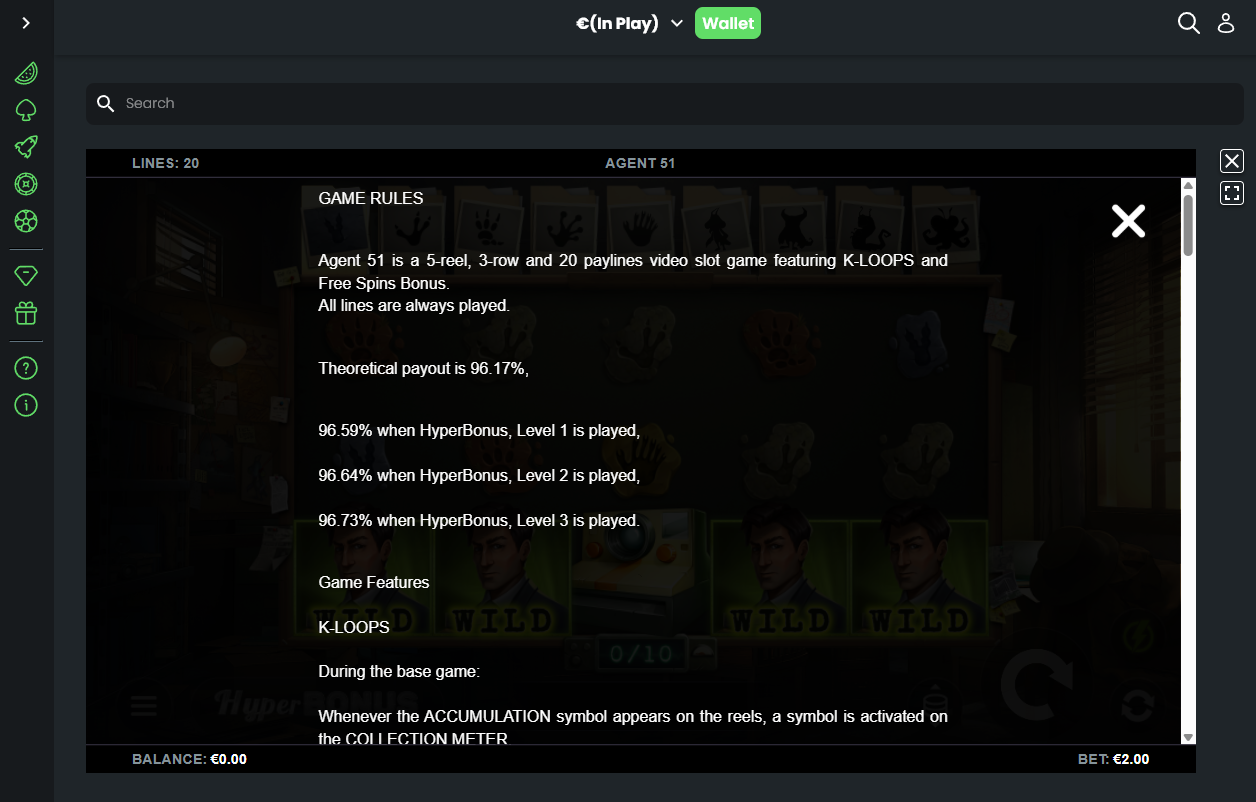
Task: Toggle fullscreen mode for the game
Action: (1232, 193)
